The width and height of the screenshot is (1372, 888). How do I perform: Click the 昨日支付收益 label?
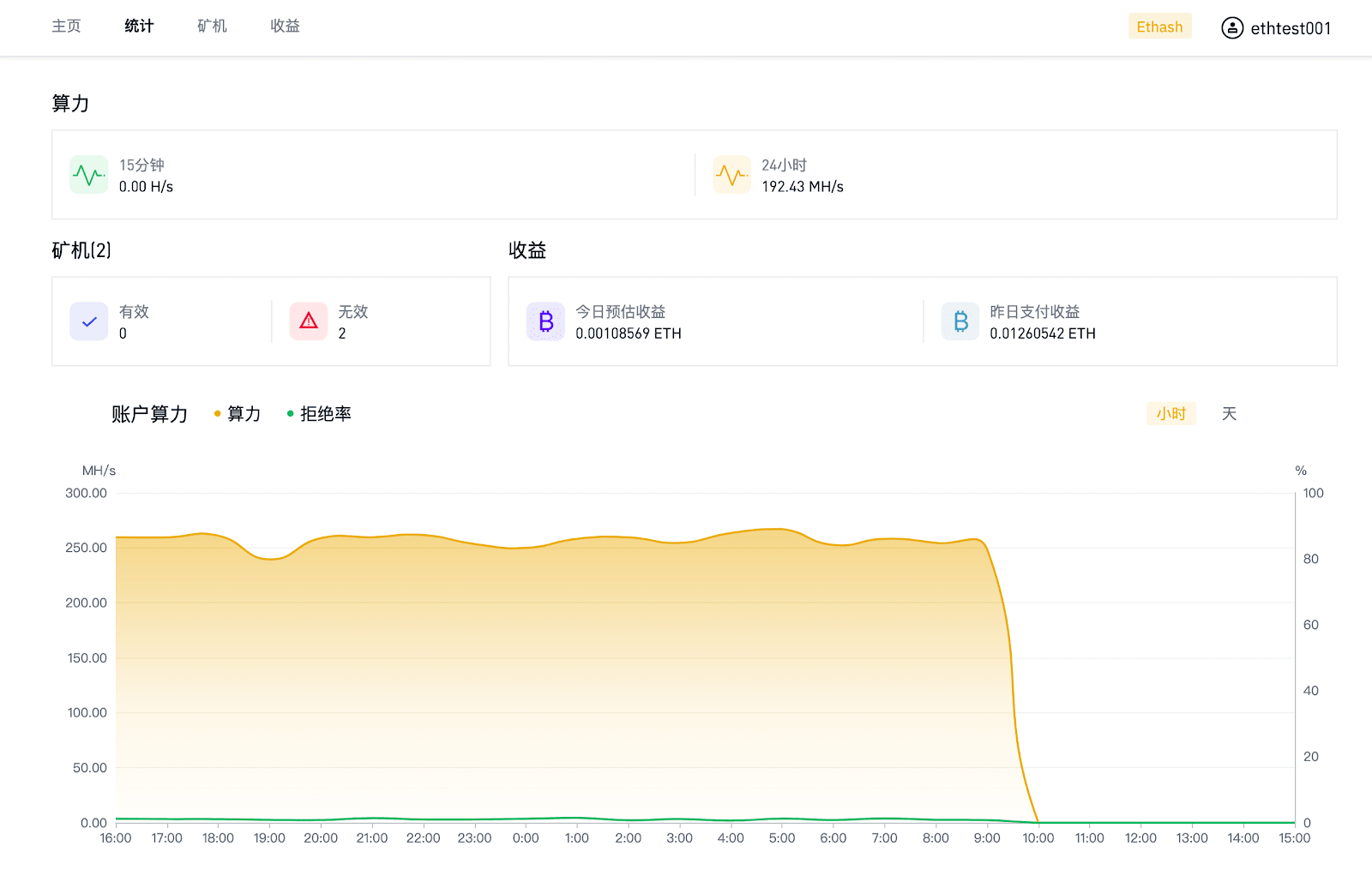tap(1035, 312)
